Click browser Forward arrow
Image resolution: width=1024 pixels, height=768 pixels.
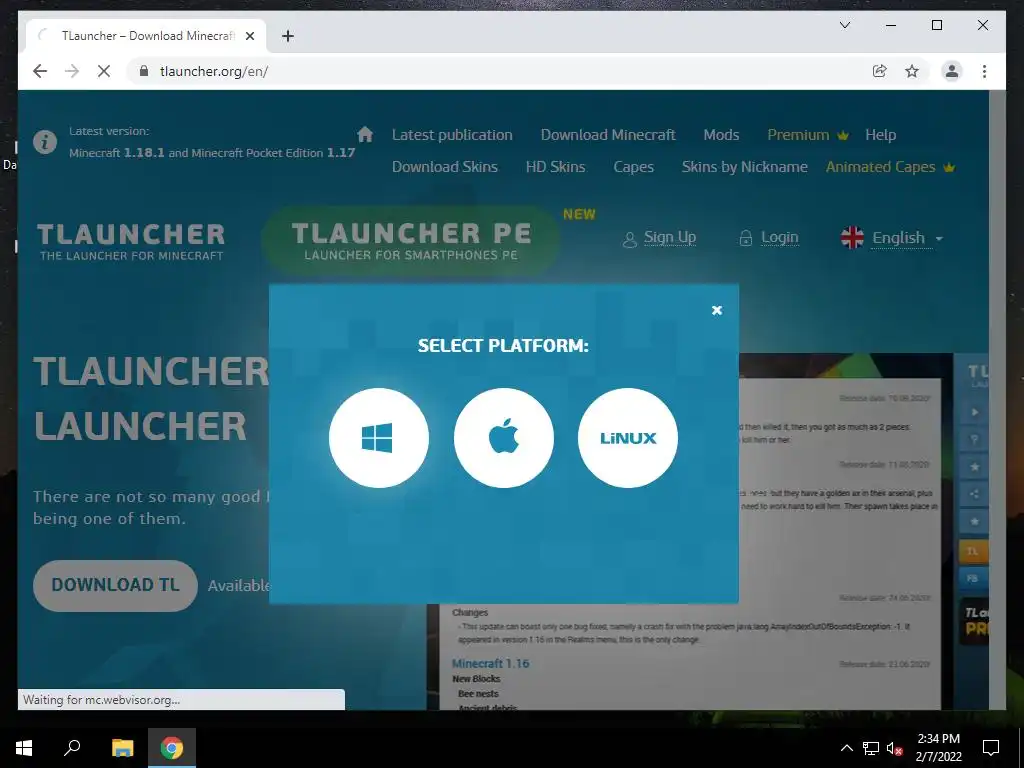[72, 71]
